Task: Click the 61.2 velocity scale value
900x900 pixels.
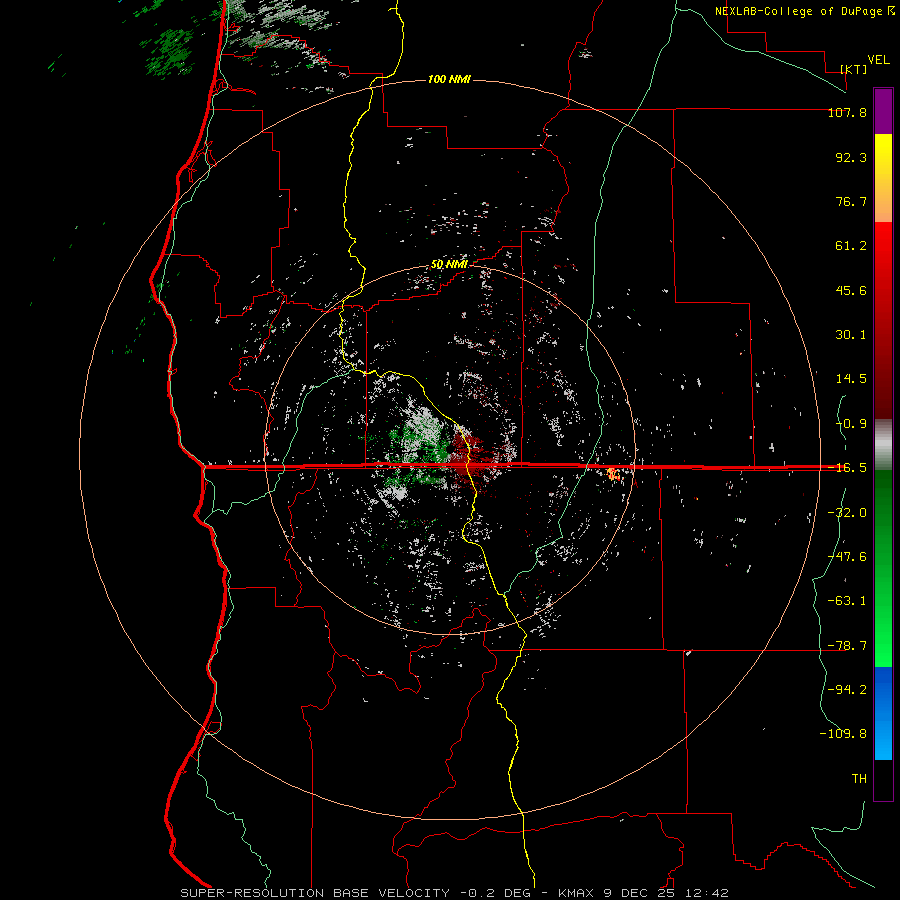Action: click(x=851, y=246)
